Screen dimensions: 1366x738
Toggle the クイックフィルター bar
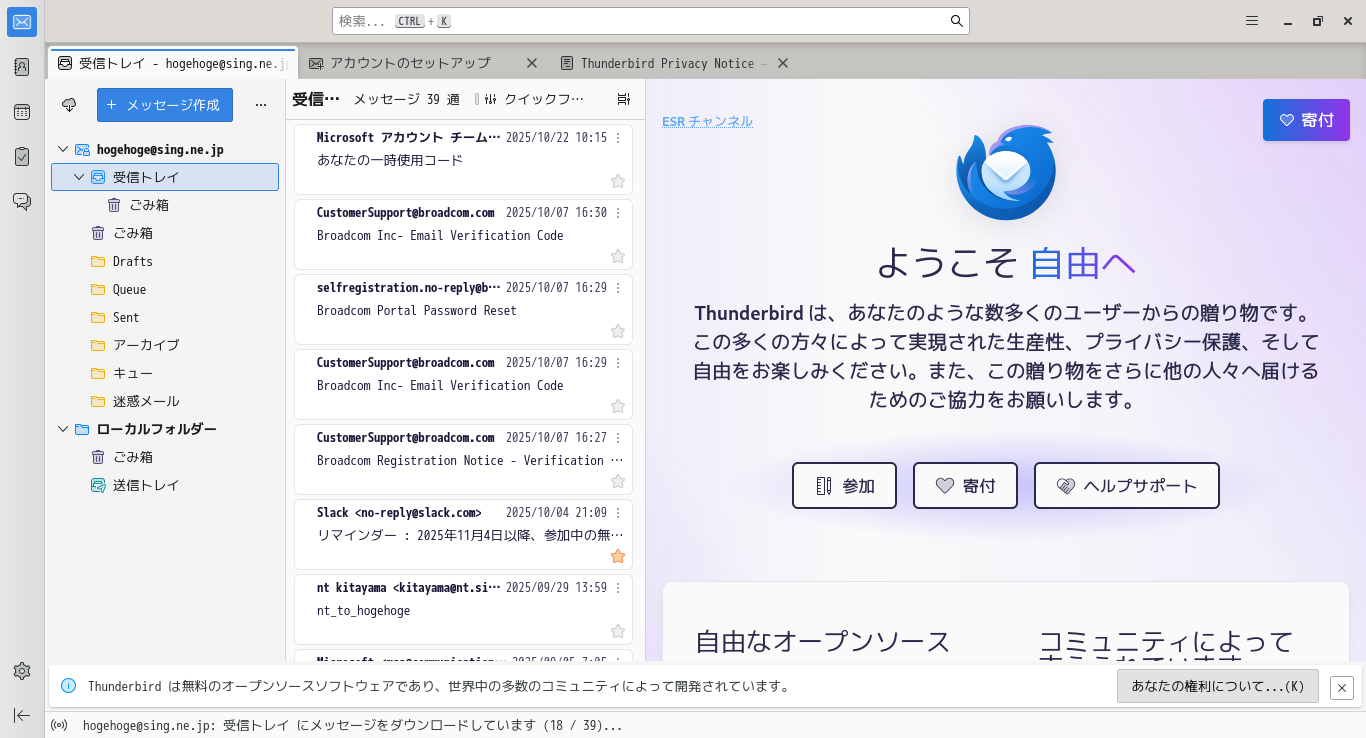pyautogui.click(x=530, y=99)
